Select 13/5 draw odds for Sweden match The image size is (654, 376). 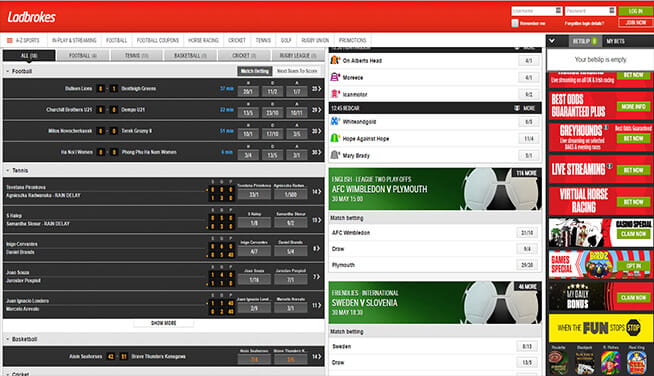527,363
